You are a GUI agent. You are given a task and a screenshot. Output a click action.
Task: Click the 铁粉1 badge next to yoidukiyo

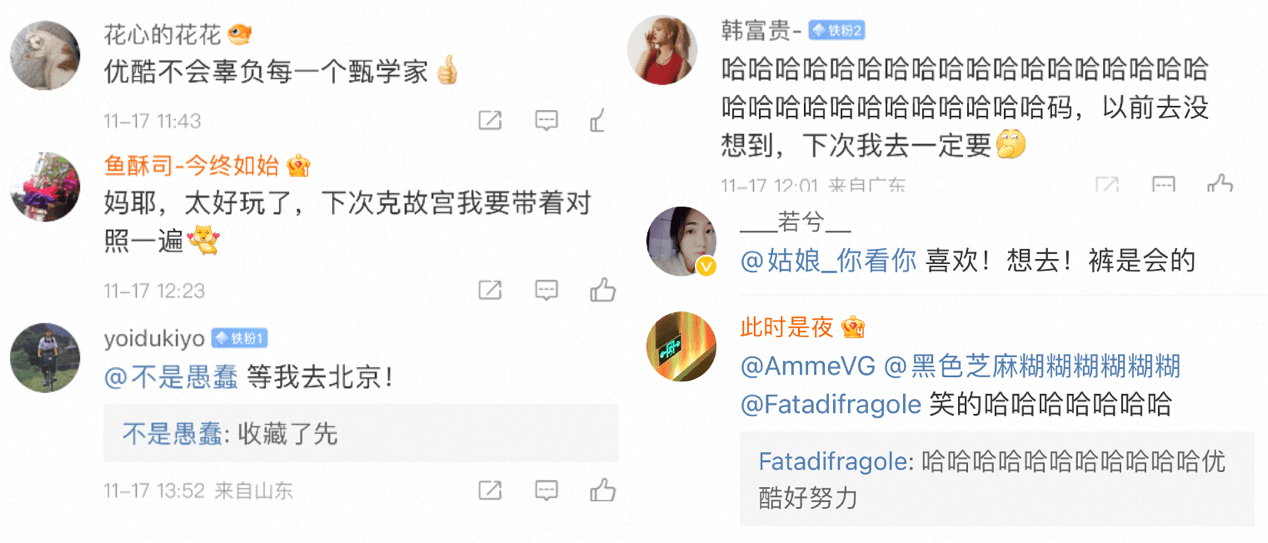coord(240,338)
